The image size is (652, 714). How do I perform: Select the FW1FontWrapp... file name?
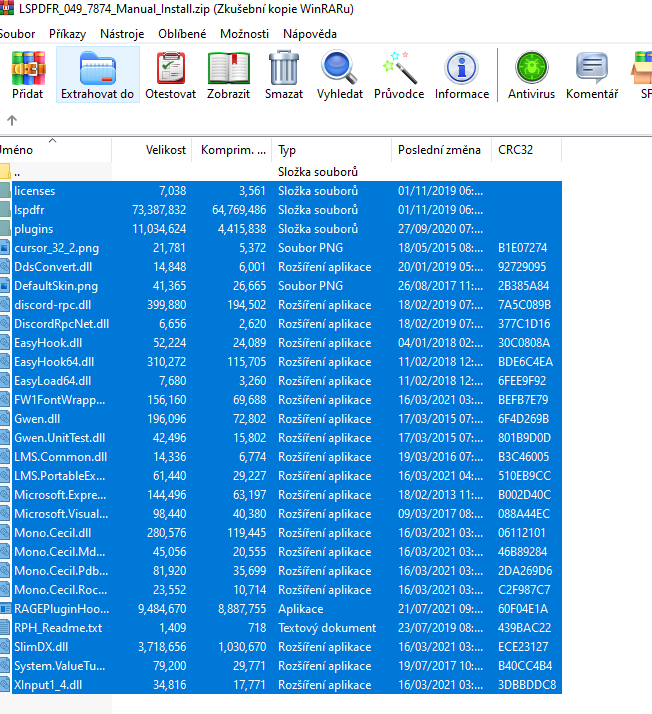60,400
